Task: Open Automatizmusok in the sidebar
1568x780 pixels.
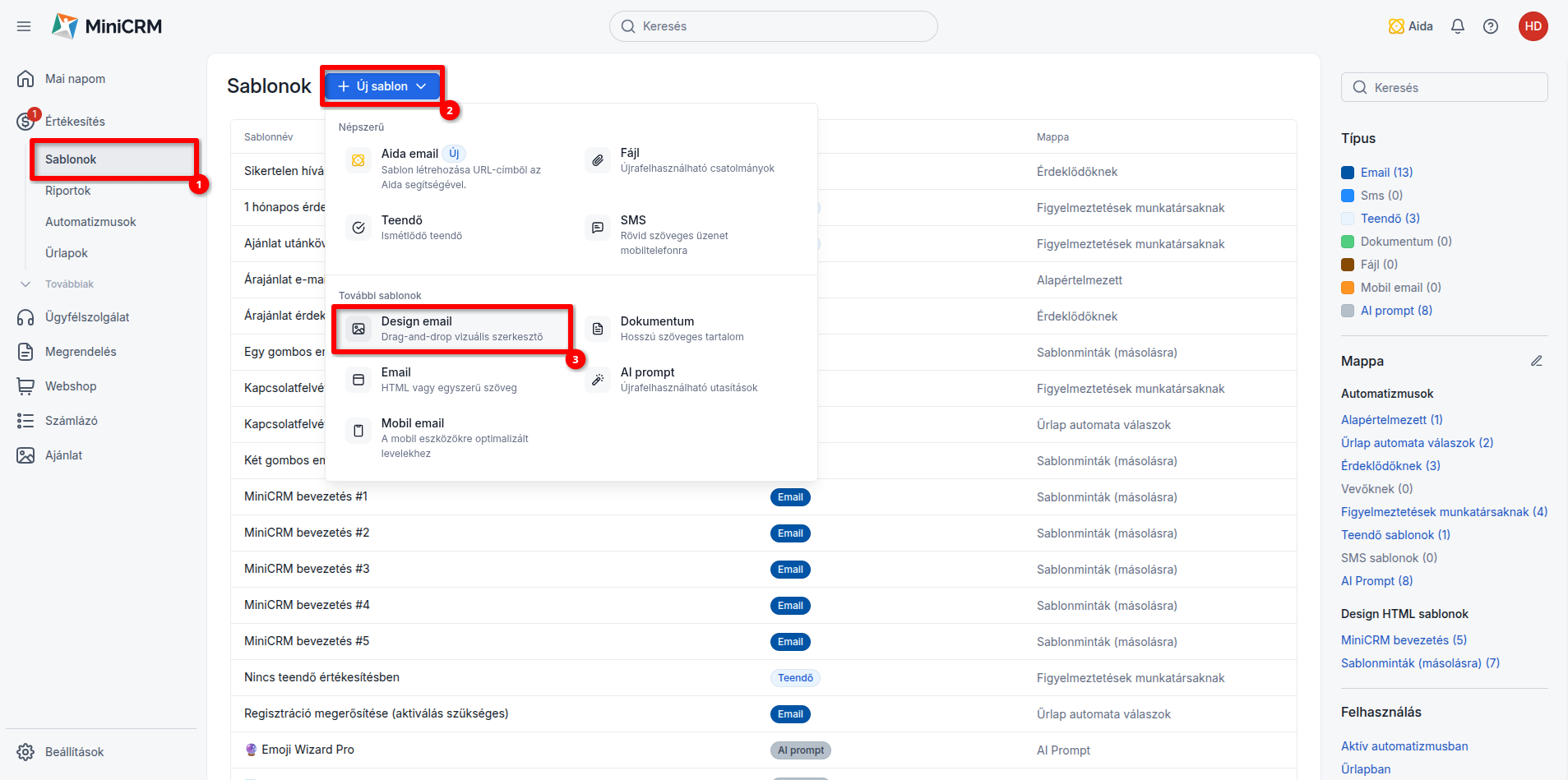Action: (90, 222)
